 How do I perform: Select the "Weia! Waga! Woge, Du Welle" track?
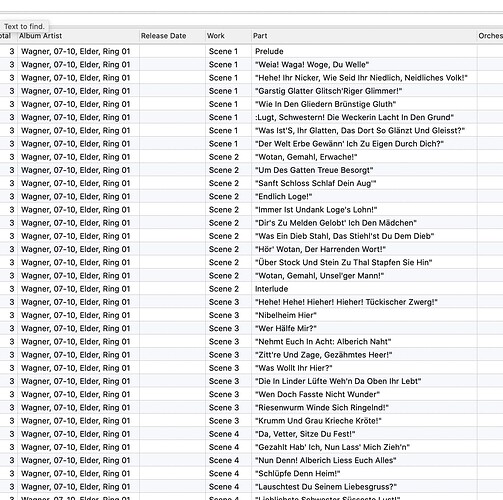[251, 65]
